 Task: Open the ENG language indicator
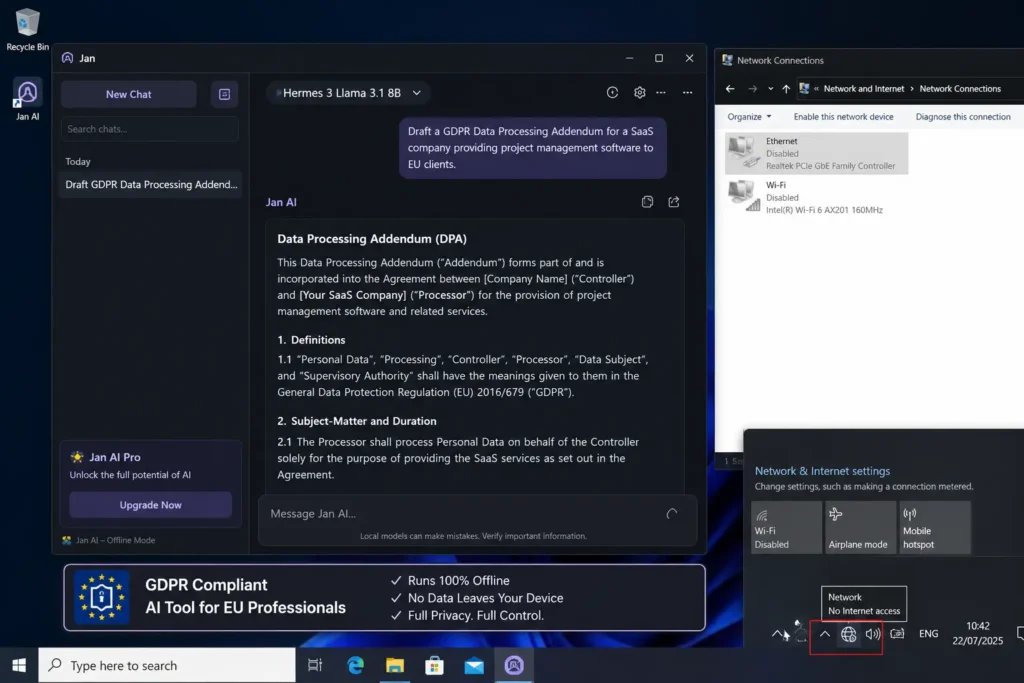(x=928, y=633)
